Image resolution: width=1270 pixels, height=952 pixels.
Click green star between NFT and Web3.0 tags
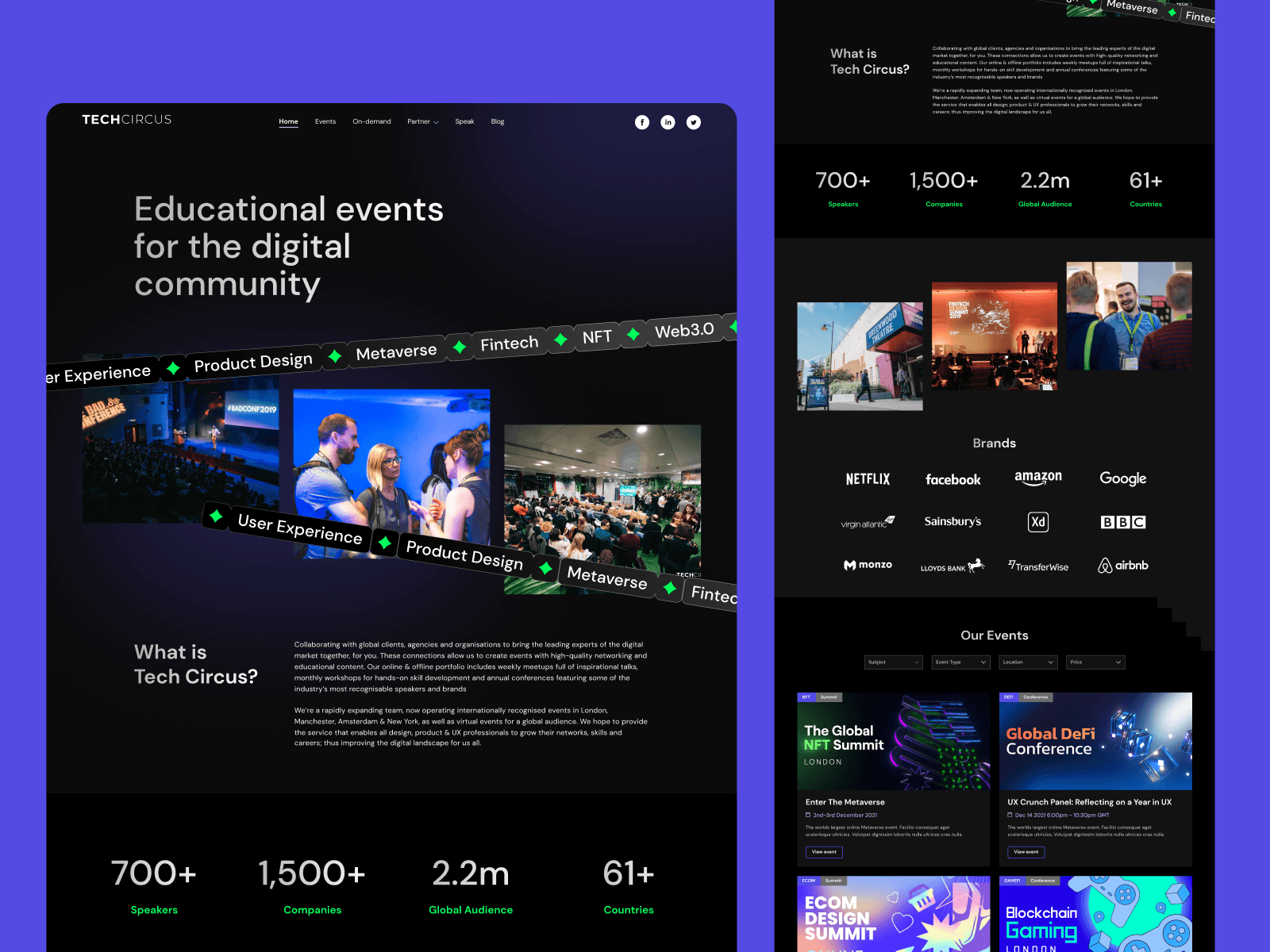click(x=633, y=334)
